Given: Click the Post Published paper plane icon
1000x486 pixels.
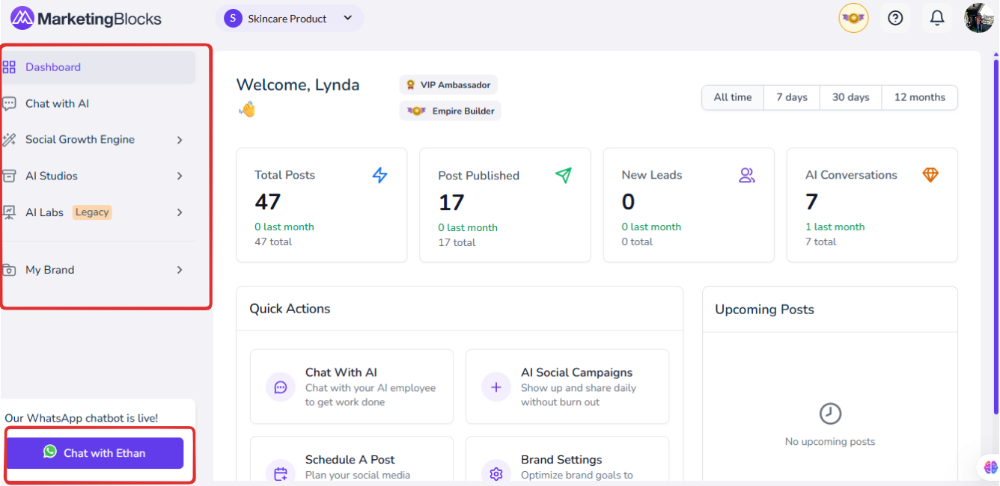Looking at the screenshot, I should coord(563,175).
